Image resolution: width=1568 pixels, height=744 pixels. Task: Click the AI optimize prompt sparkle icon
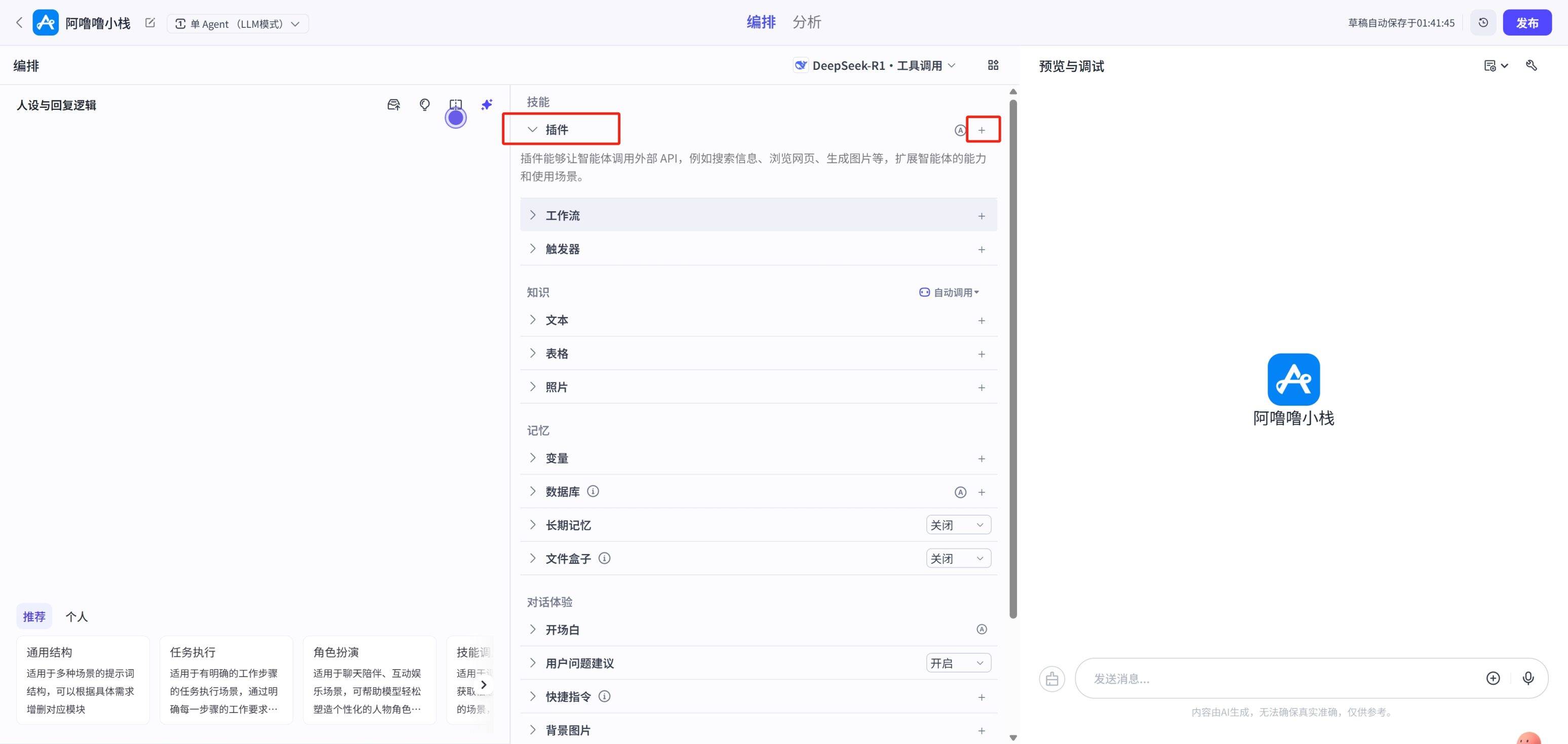486,105
